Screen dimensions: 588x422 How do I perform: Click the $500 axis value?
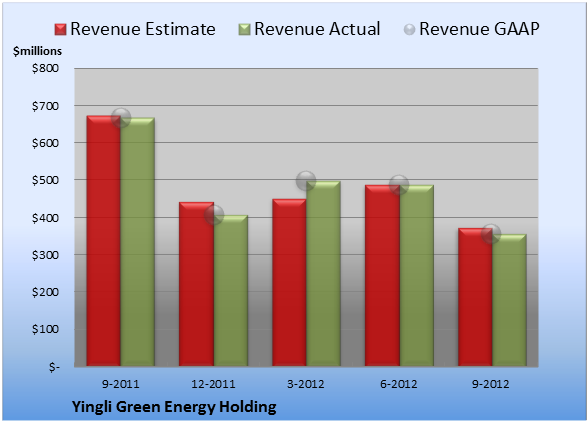tap(45, 180)
